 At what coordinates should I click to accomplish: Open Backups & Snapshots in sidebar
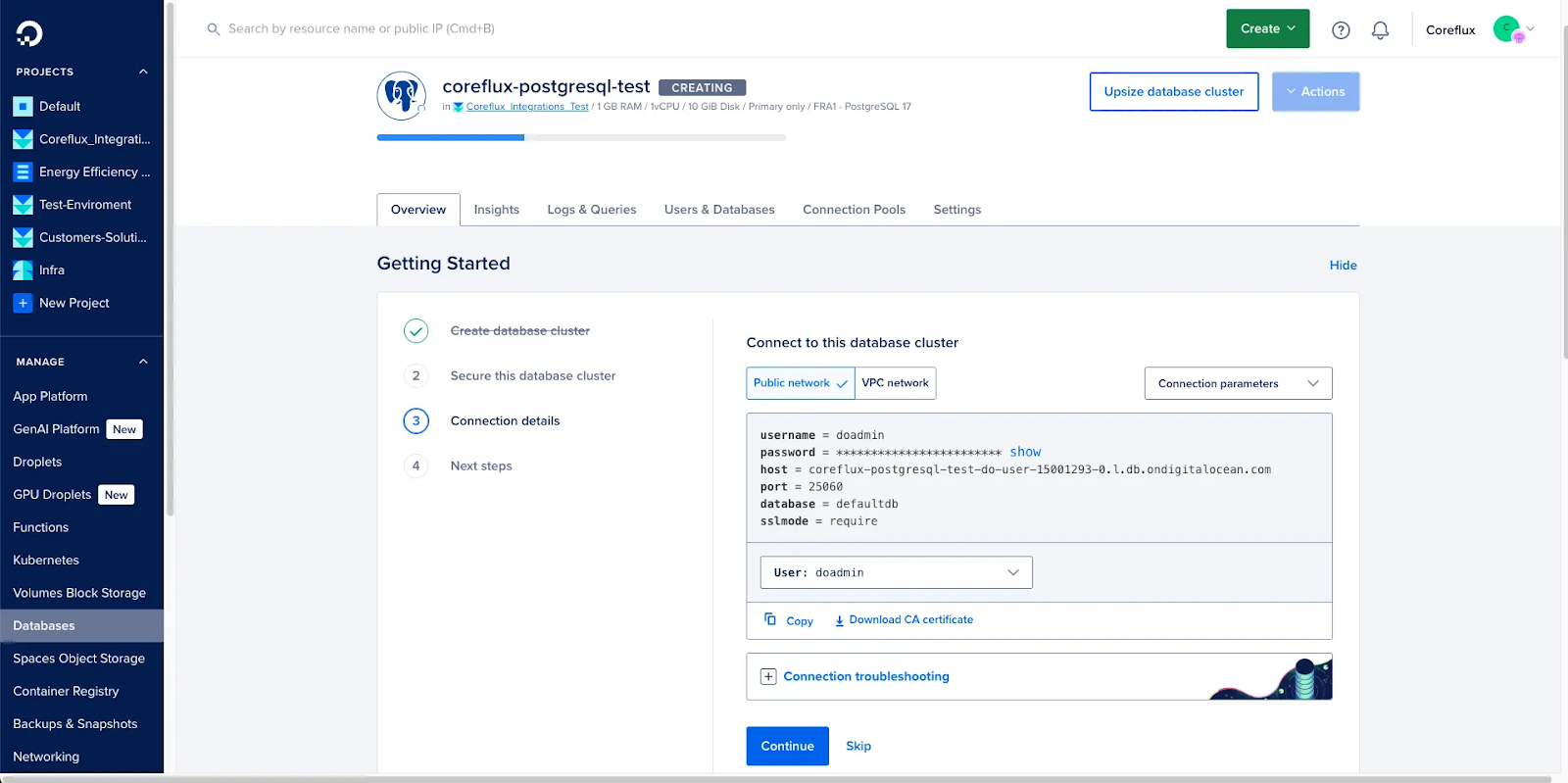click(x=74, y=724)
